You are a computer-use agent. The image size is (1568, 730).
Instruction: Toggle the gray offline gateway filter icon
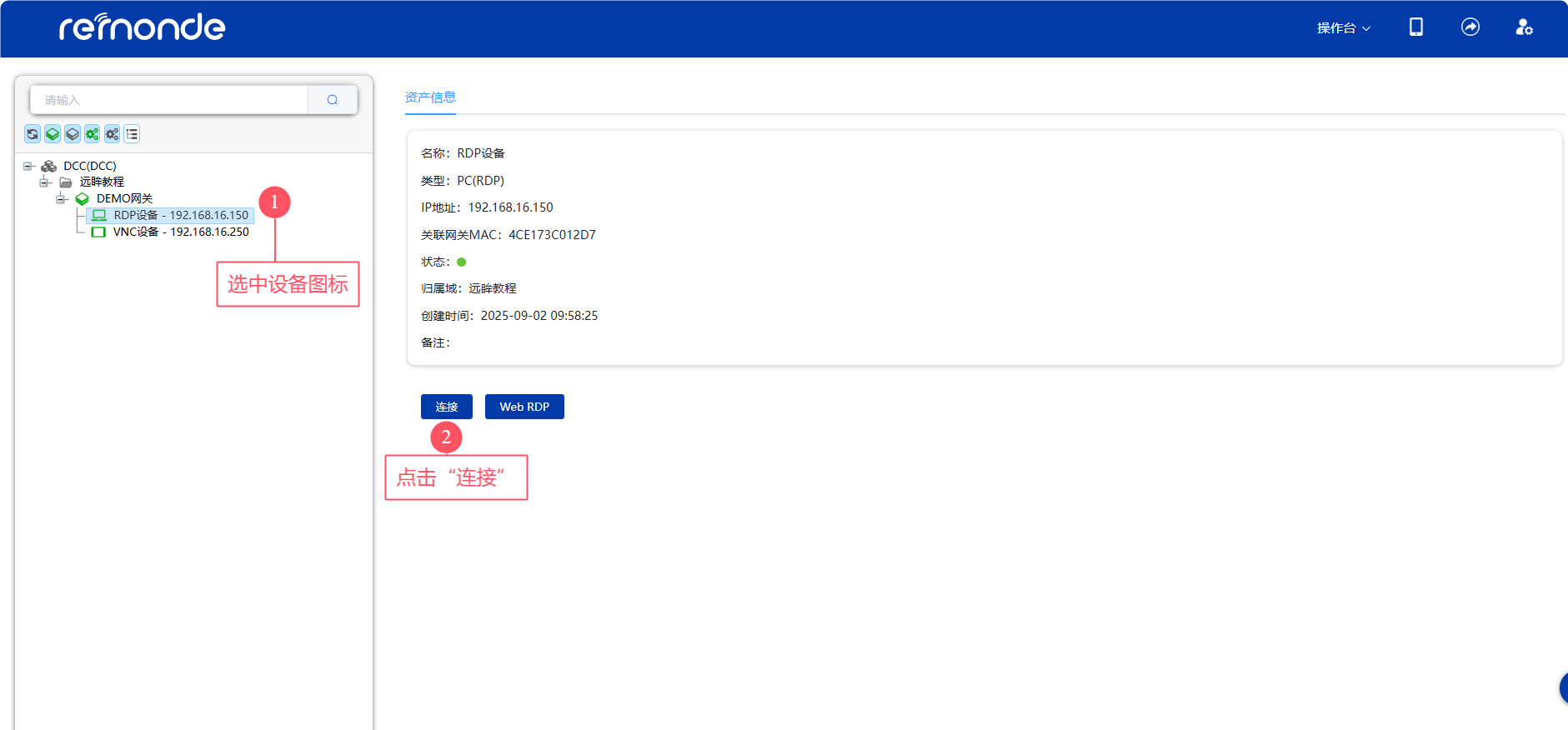coord(73,134)
